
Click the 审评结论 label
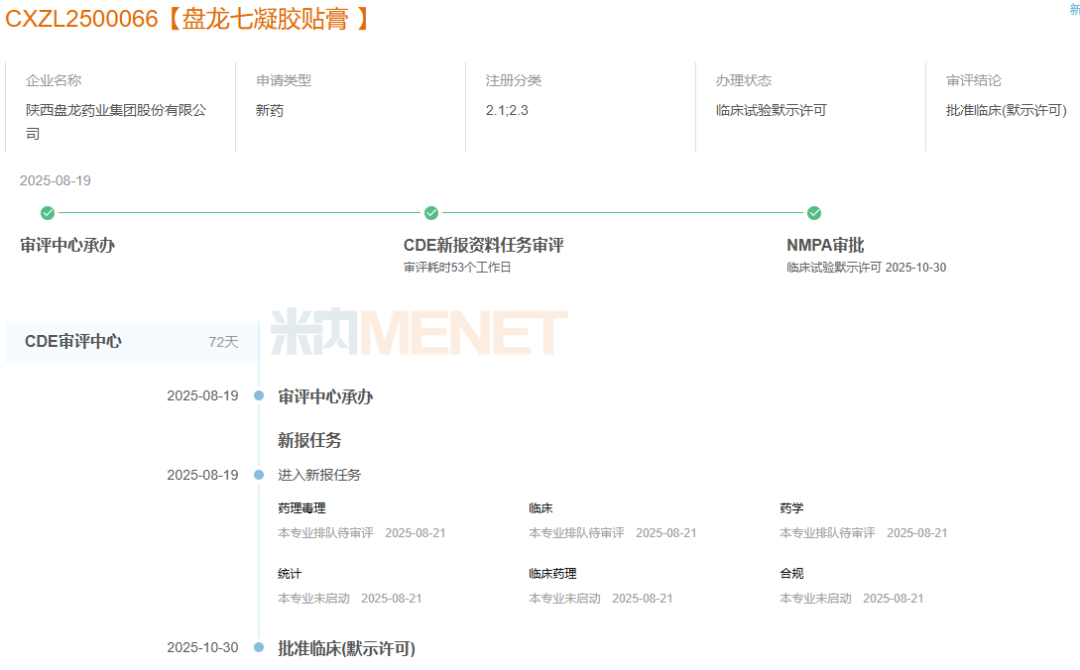[973, 81]
